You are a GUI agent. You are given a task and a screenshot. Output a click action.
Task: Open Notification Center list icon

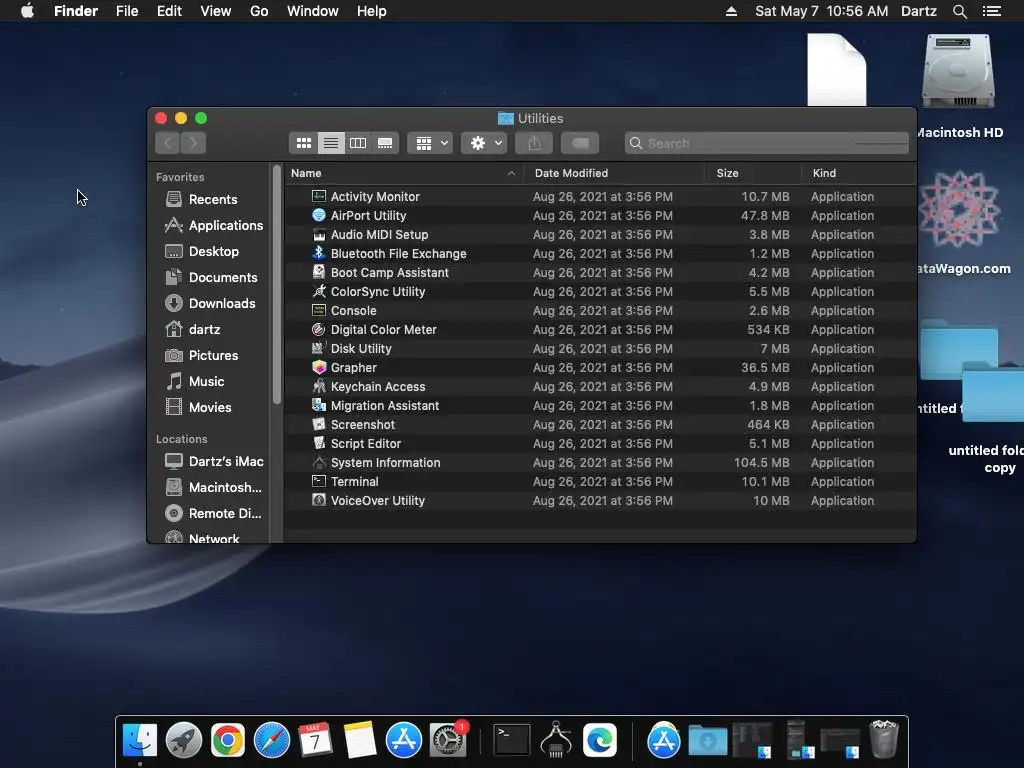[992, 11]
